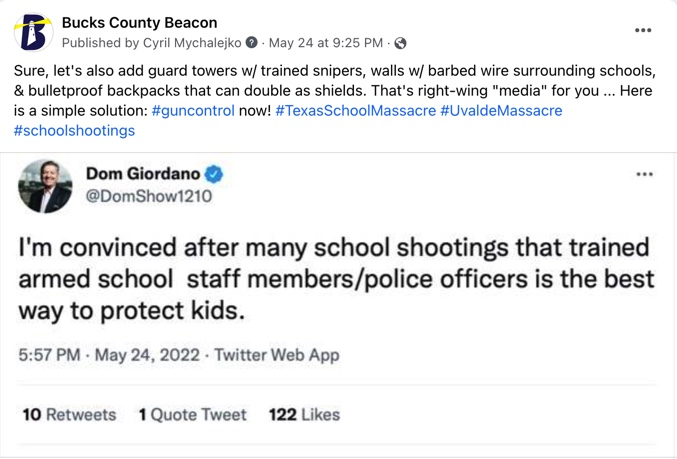677x459 pixels.
Task: Click the globe public audience icon
Action: point(401,43)
